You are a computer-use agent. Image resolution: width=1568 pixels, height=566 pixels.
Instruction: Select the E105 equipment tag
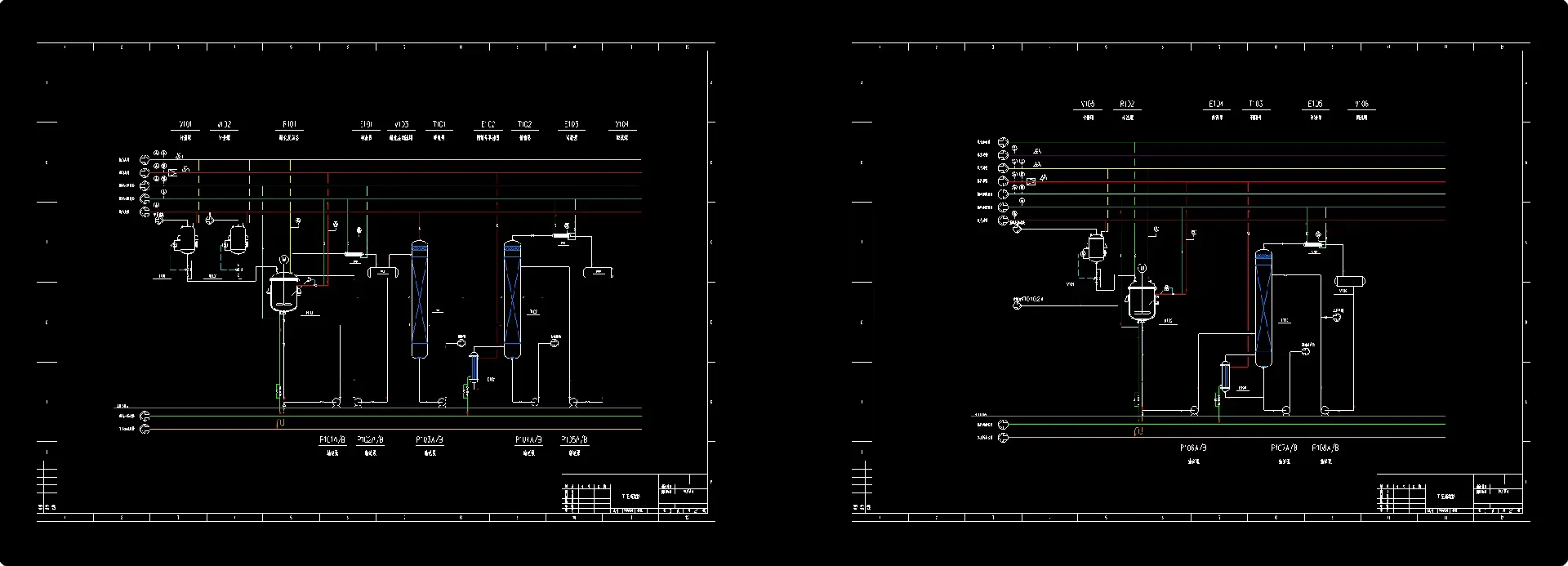[1314, 105]
